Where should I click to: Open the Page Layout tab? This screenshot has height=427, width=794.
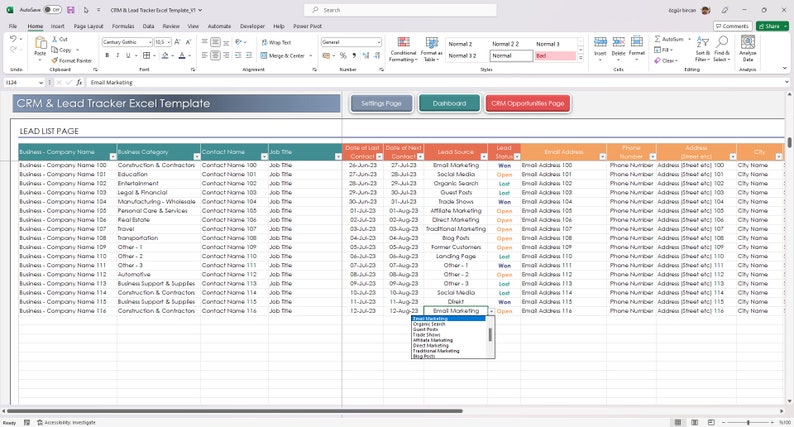point(88,26)
